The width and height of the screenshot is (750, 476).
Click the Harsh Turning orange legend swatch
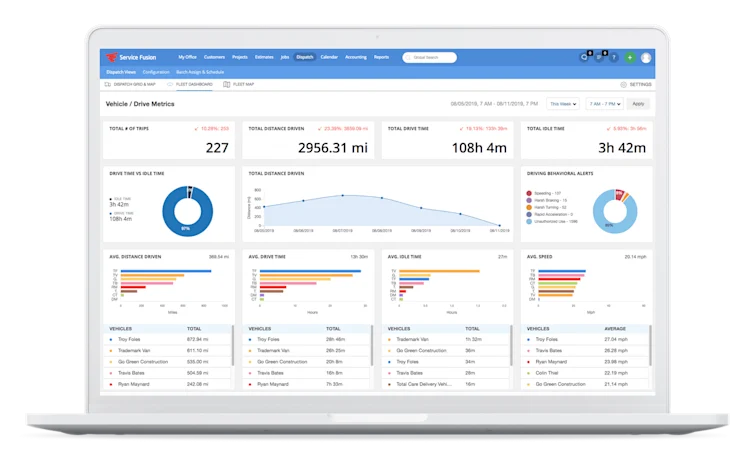pyautogui.click(x=529, y=208)
